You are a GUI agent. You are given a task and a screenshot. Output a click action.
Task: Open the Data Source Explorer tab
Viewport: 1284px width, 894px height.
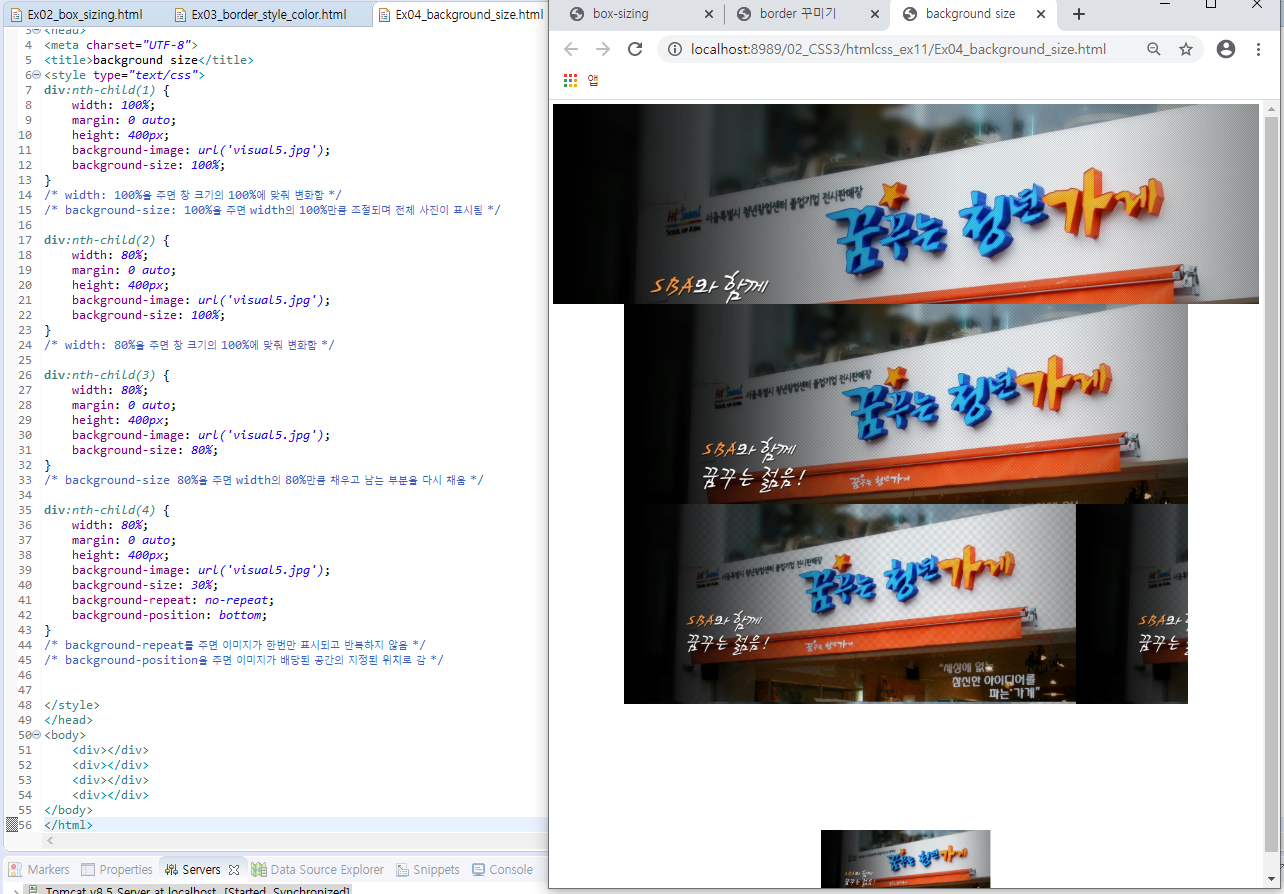click(317, 869)
